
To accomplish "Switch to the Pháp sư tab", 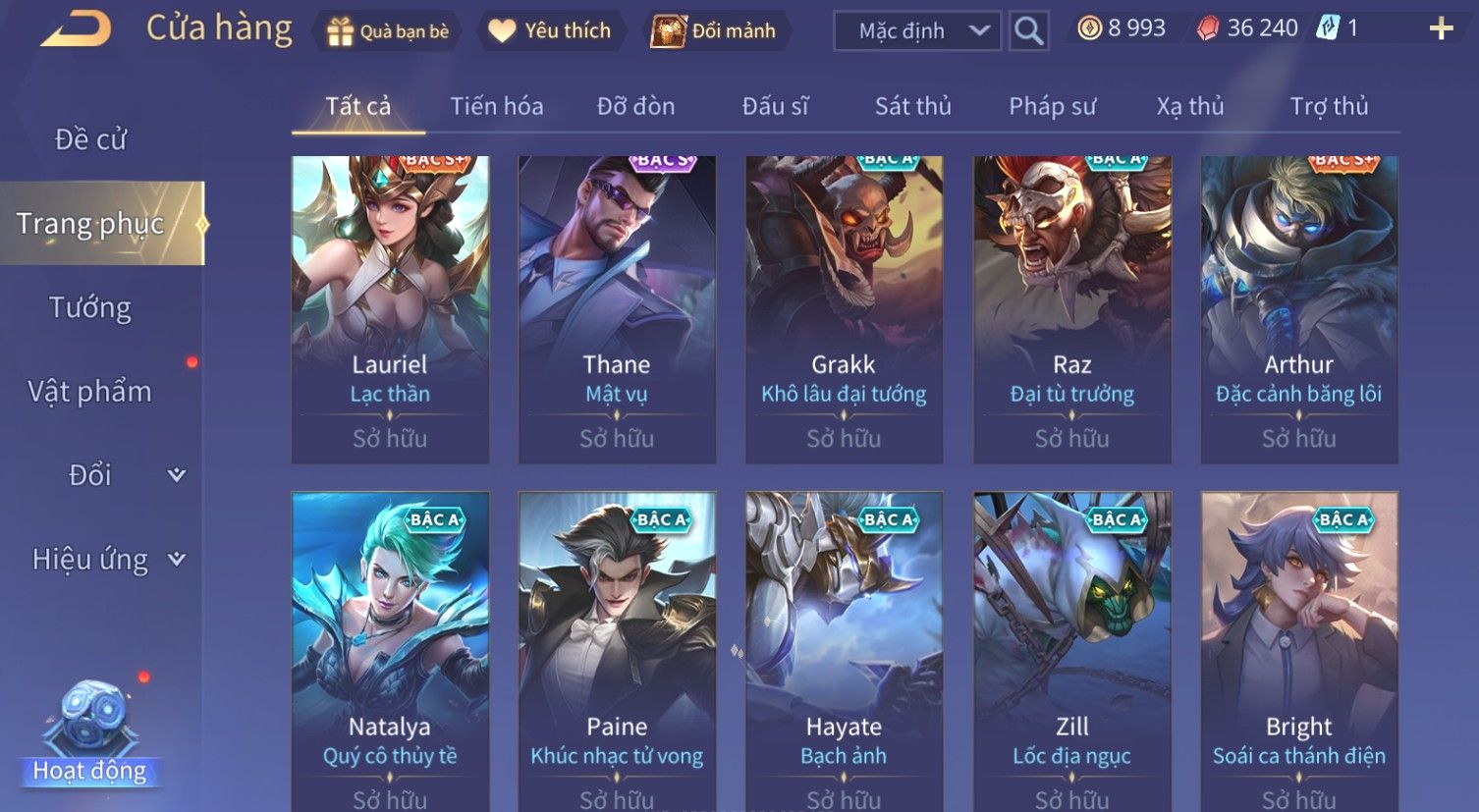I will pos(1052,106).
